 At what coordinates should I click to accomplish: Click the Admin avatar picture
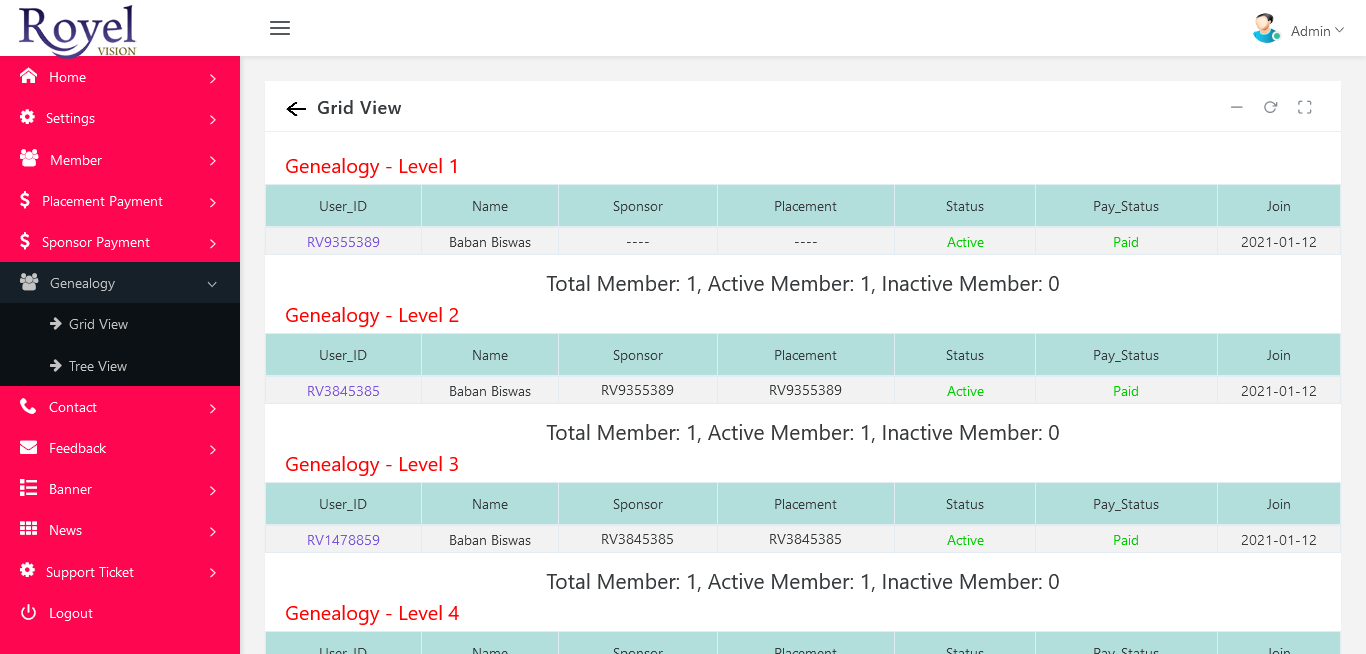pos(1266,28)
